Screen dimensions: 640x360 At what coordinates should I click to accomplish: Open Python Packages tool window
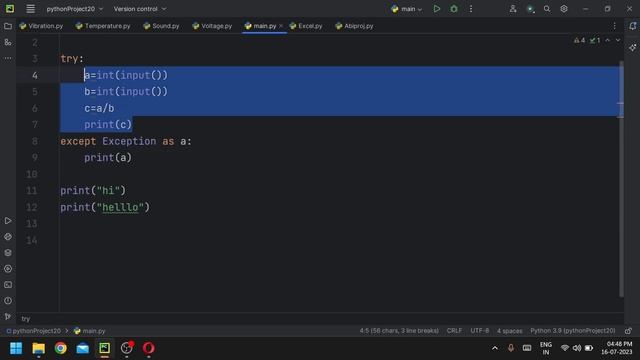coord(8,237)
